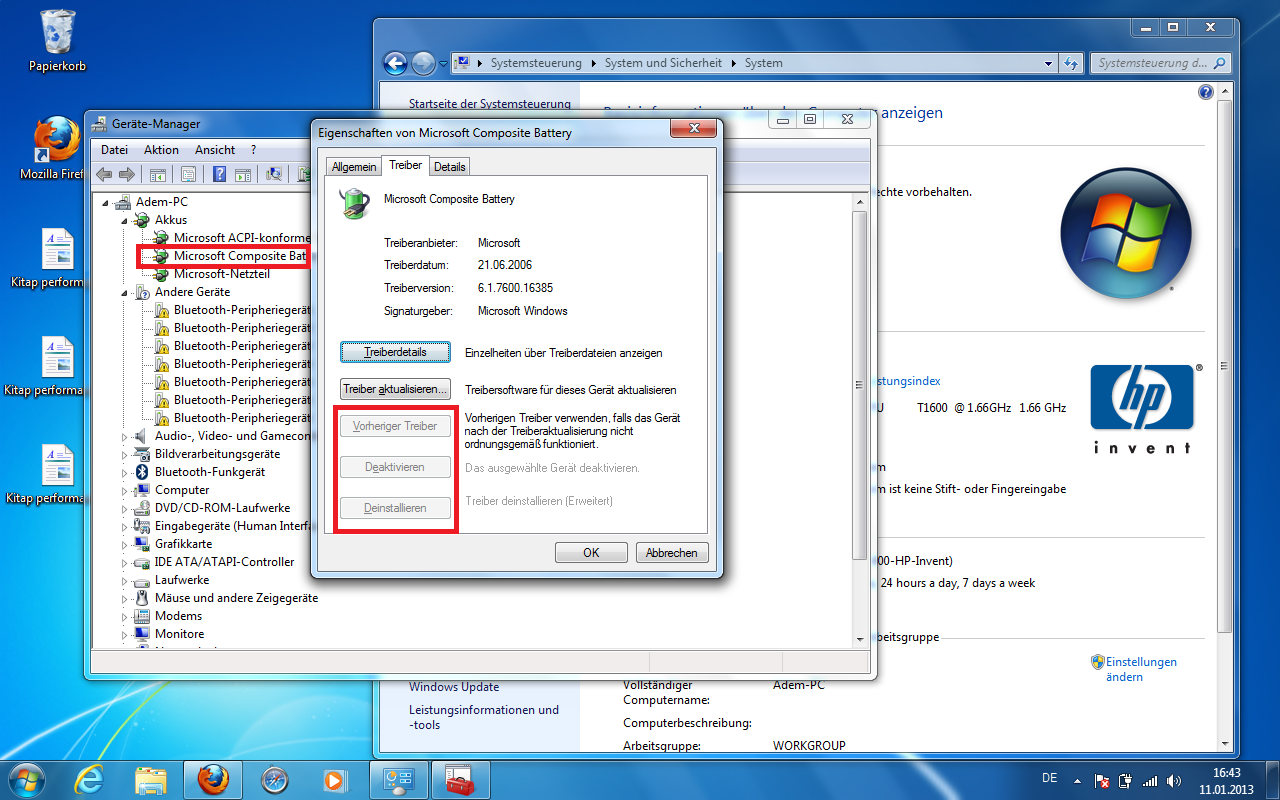Click the Safari compass icon in taskbar
This screenshot has height=800, width=1280.
(x=274, y=778)
